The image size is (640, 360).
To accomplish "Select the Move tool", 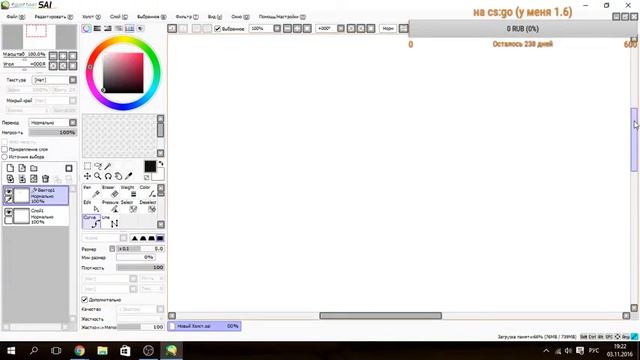I will click(x=87, y=176).
